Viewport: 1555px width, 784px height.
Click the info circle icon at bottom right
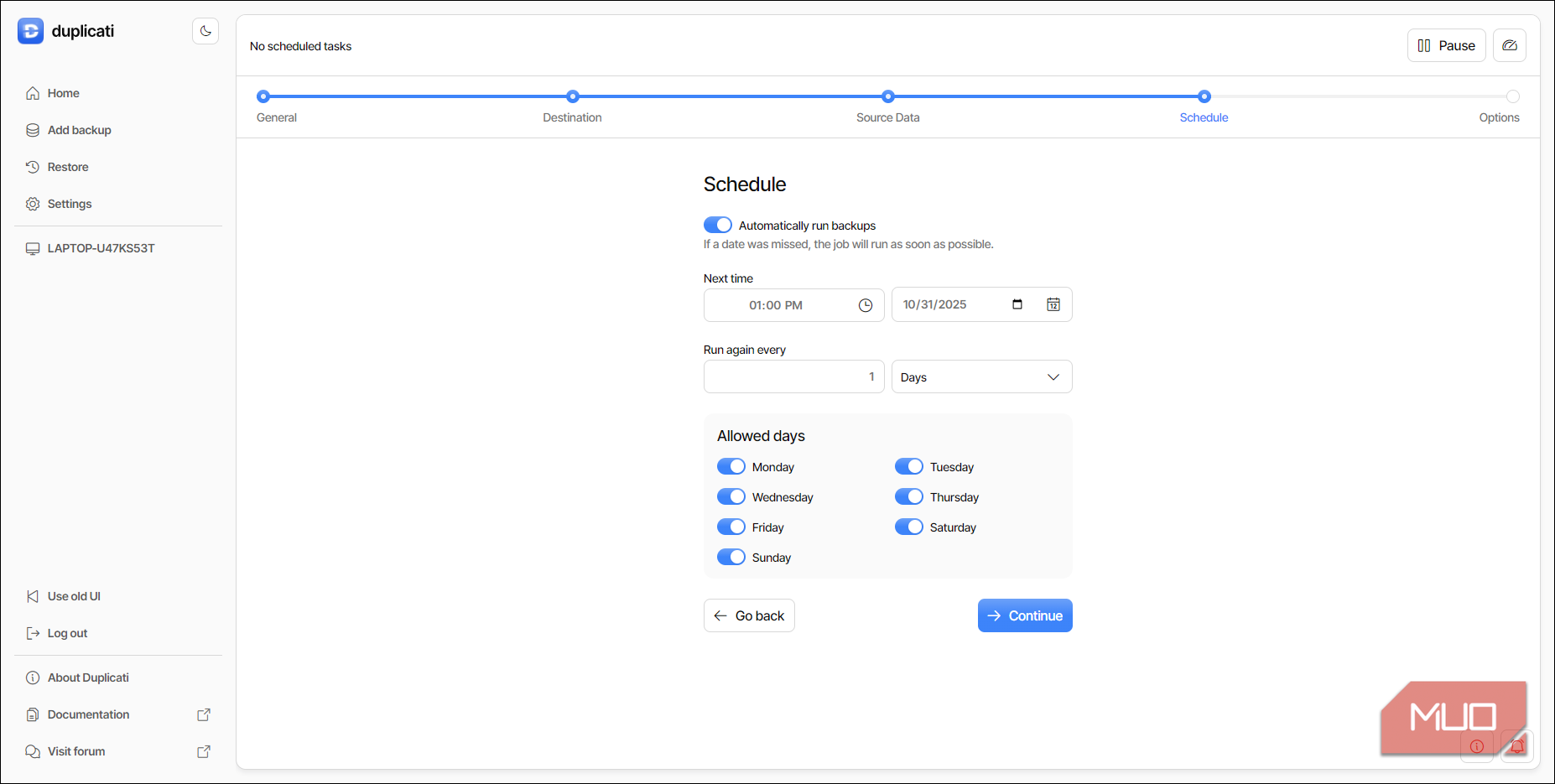[x=1477, y=746]
